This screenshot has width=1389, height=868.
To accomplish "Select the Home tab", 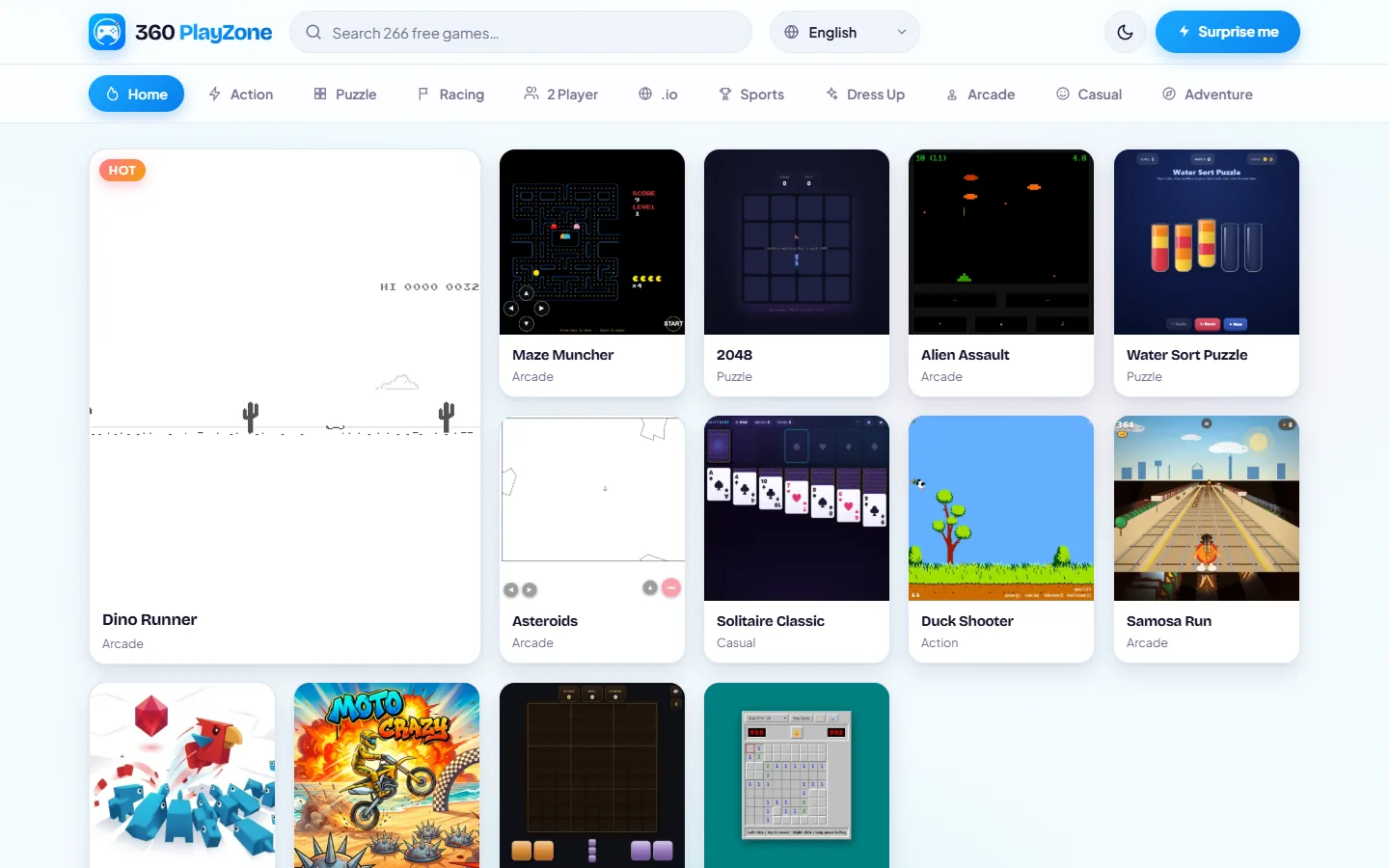I will [x=136, y=94].
